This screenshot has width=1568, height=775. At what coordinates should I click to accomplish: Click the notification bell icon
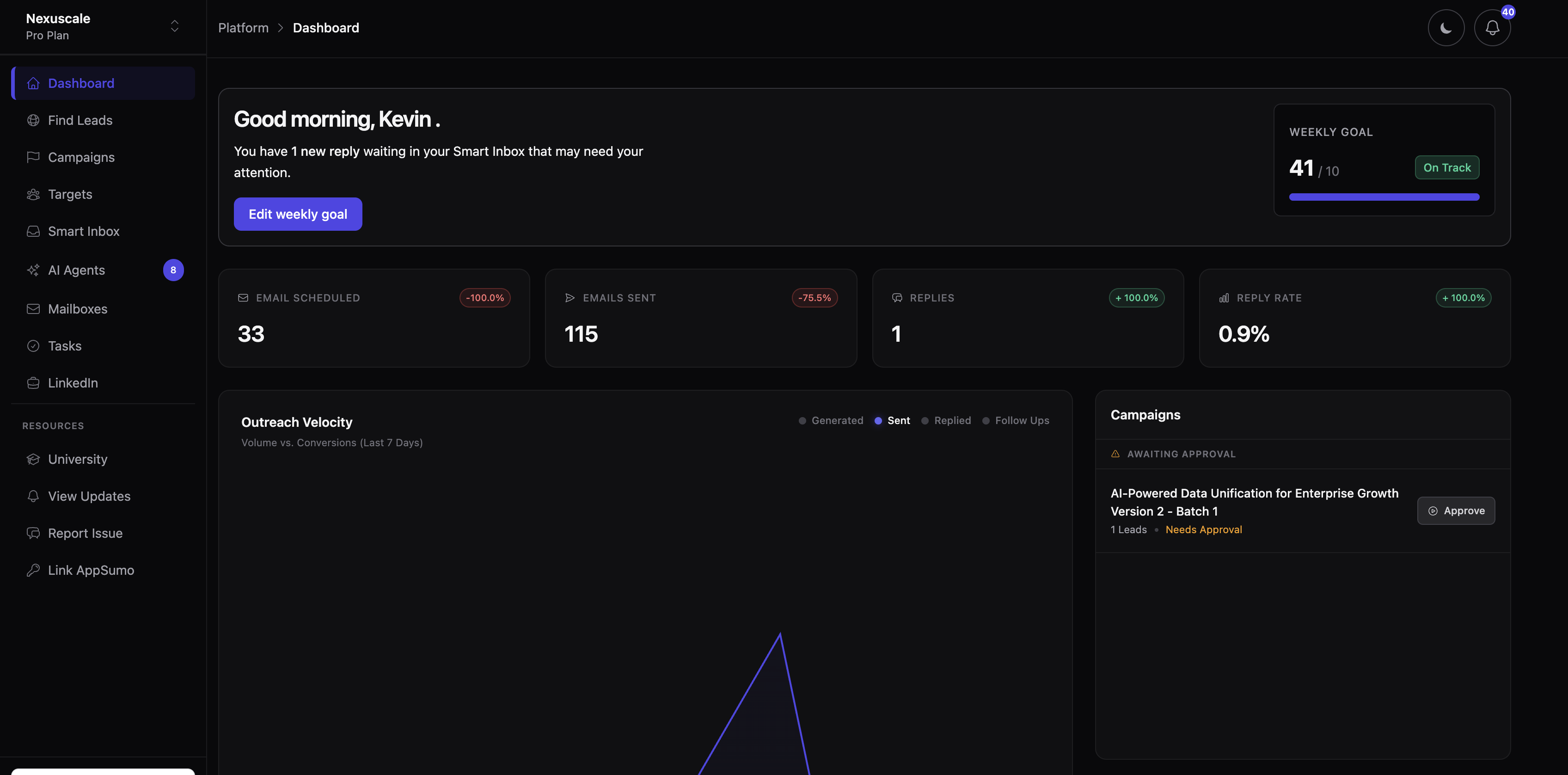pos(1492,27)
